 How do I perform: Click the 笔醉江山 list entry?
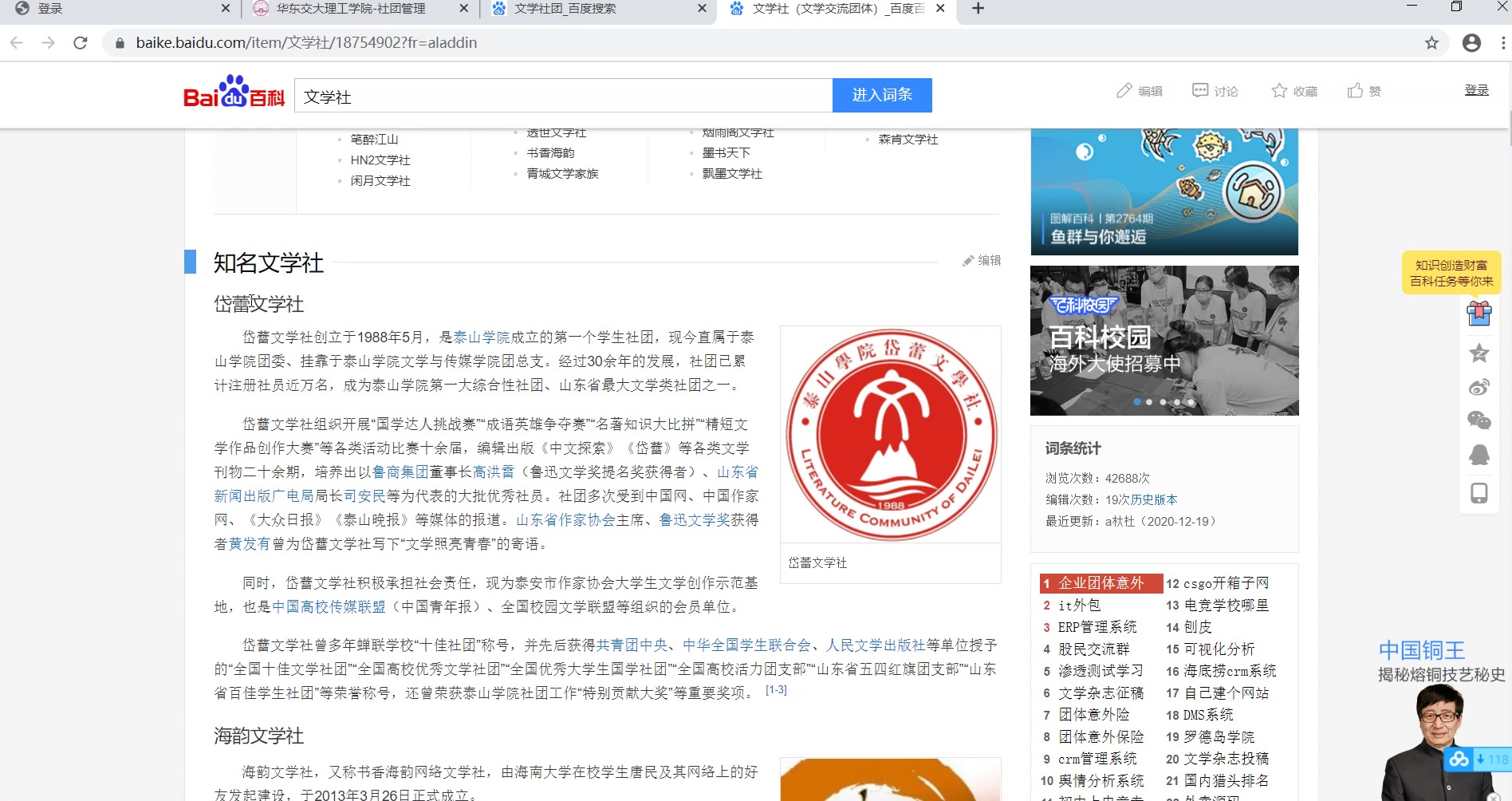[374, 139]
